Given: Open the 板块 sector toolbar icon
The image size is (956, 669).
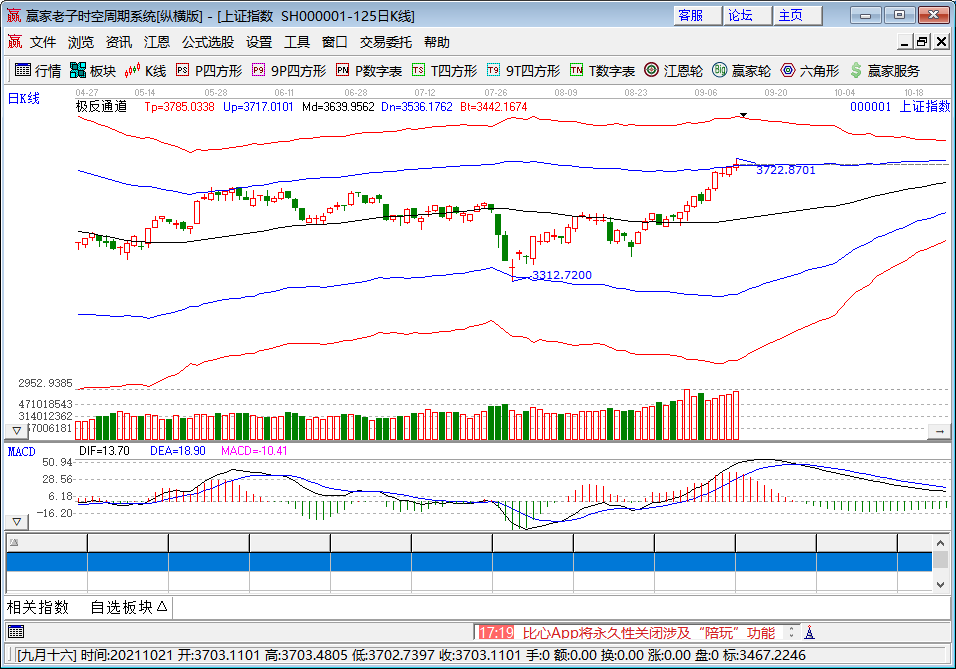Looking at the screenshot, I should [93, 71].
